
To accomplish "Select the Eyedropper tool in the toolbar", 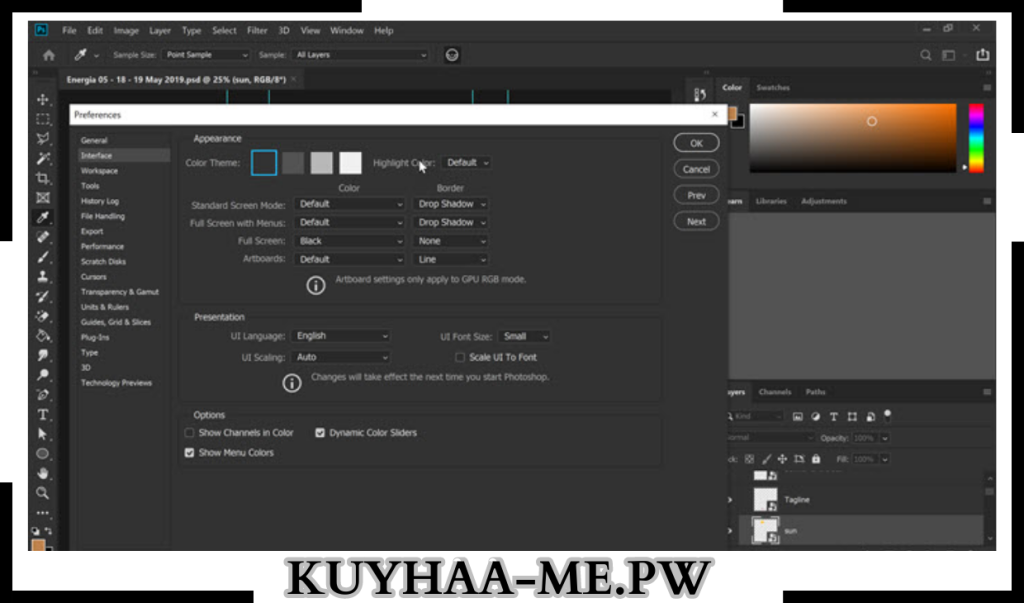I will (x=43, y=217).
